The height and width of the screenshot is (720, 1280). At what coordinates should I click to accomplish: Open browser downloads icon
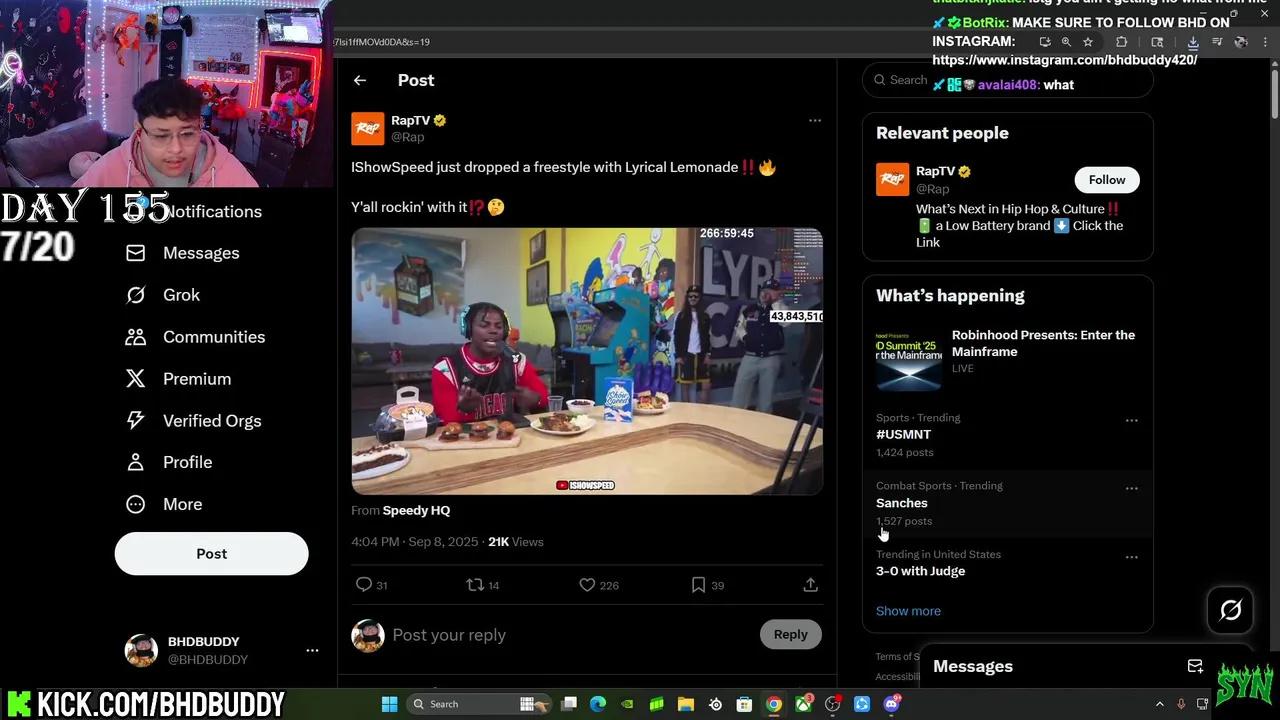click(1193, 42)
